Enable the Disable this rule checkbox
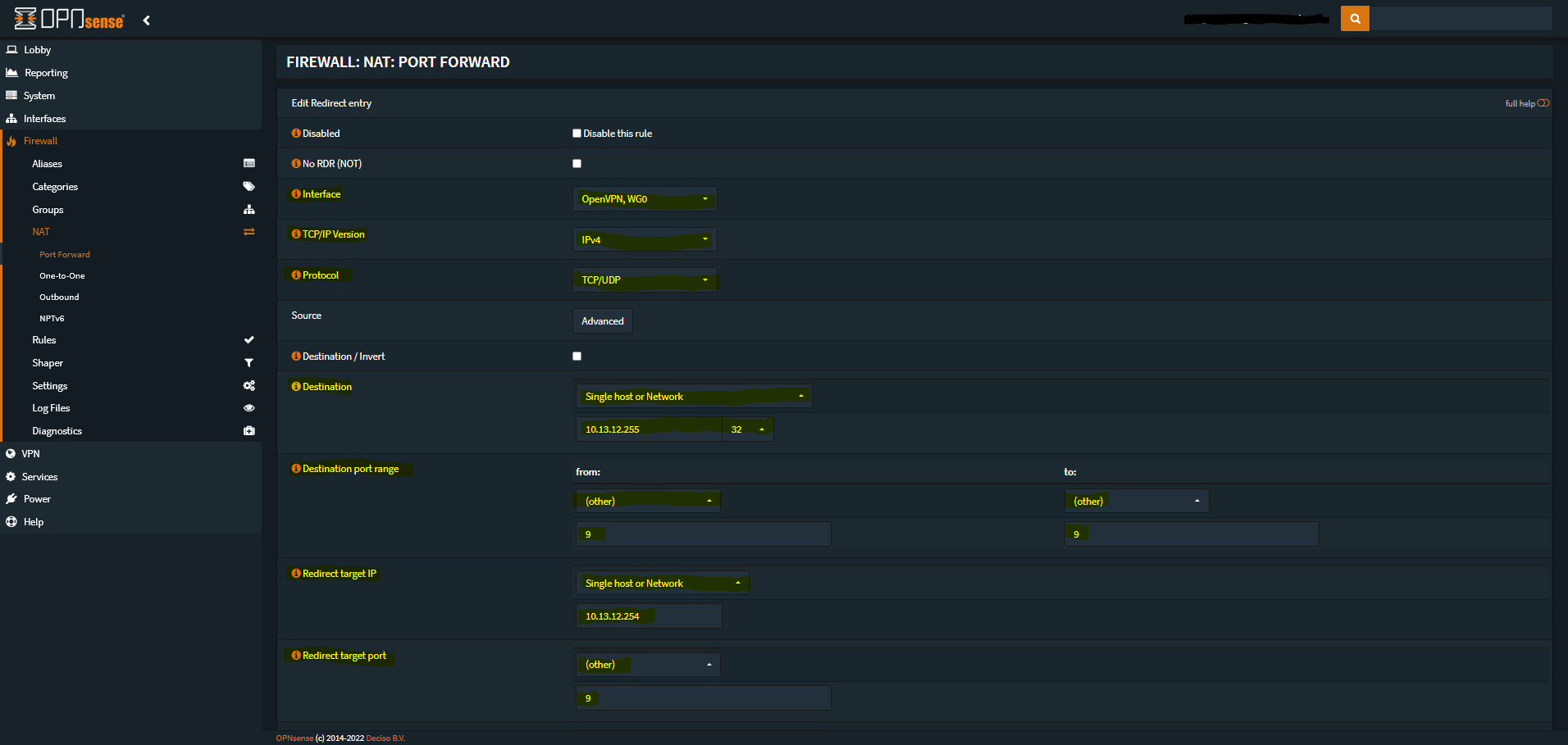 (577, 134)
